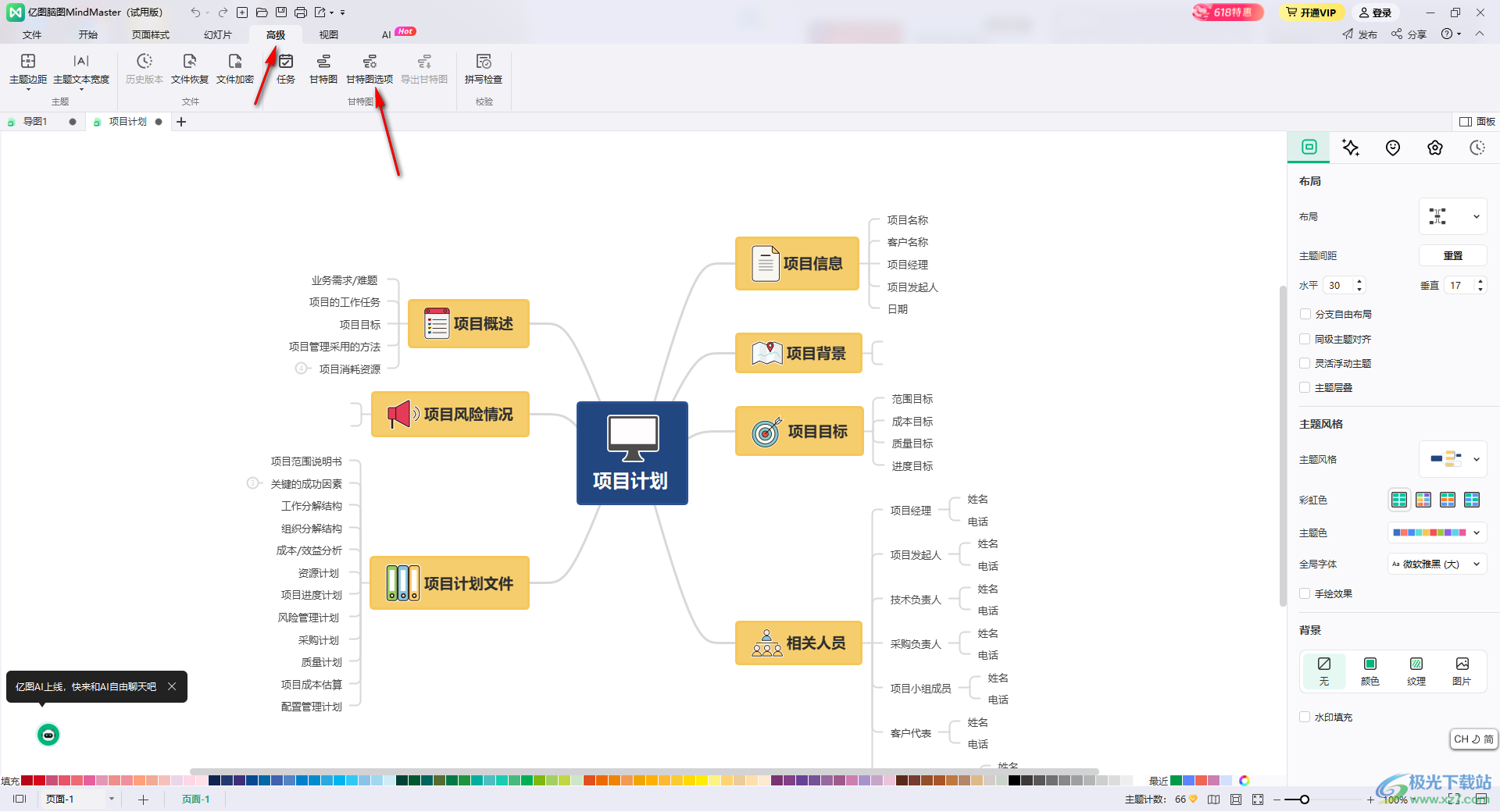Set background to 纹理 texture
The width and height of the screenshot is (1500, 812).
point(1416,671)
